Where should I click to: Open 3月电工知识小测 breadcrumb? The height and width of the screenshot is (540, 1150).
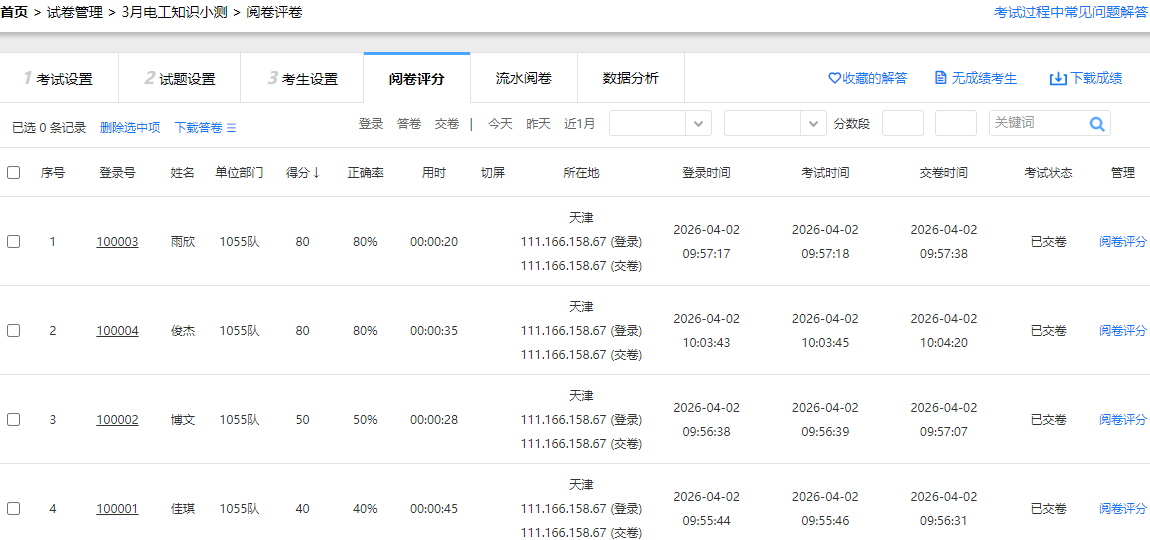coord(174,12)
